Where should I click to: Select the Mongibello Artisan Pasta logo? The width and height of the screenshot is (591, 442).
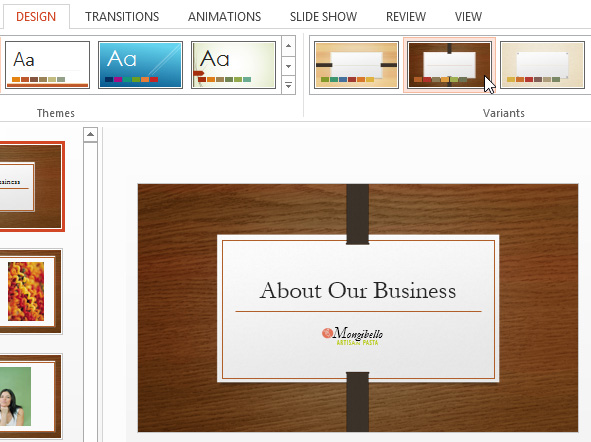(353, 336)
